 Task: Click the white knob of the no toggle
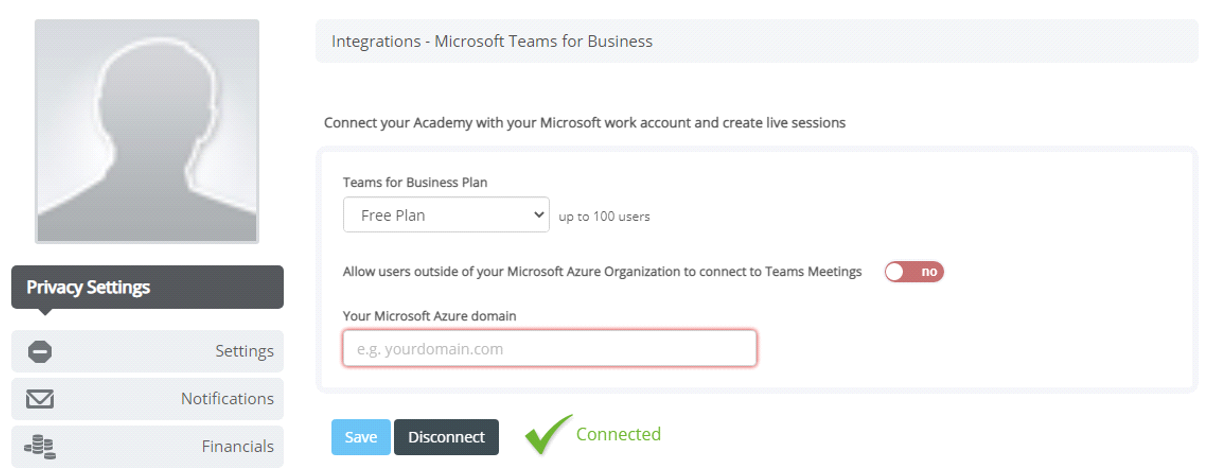(895, 271)
